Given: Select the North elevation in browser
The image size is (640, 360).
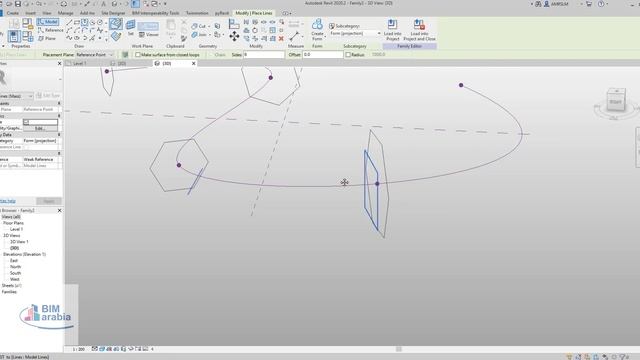Looking at the screenshot, I should [16, 267].
